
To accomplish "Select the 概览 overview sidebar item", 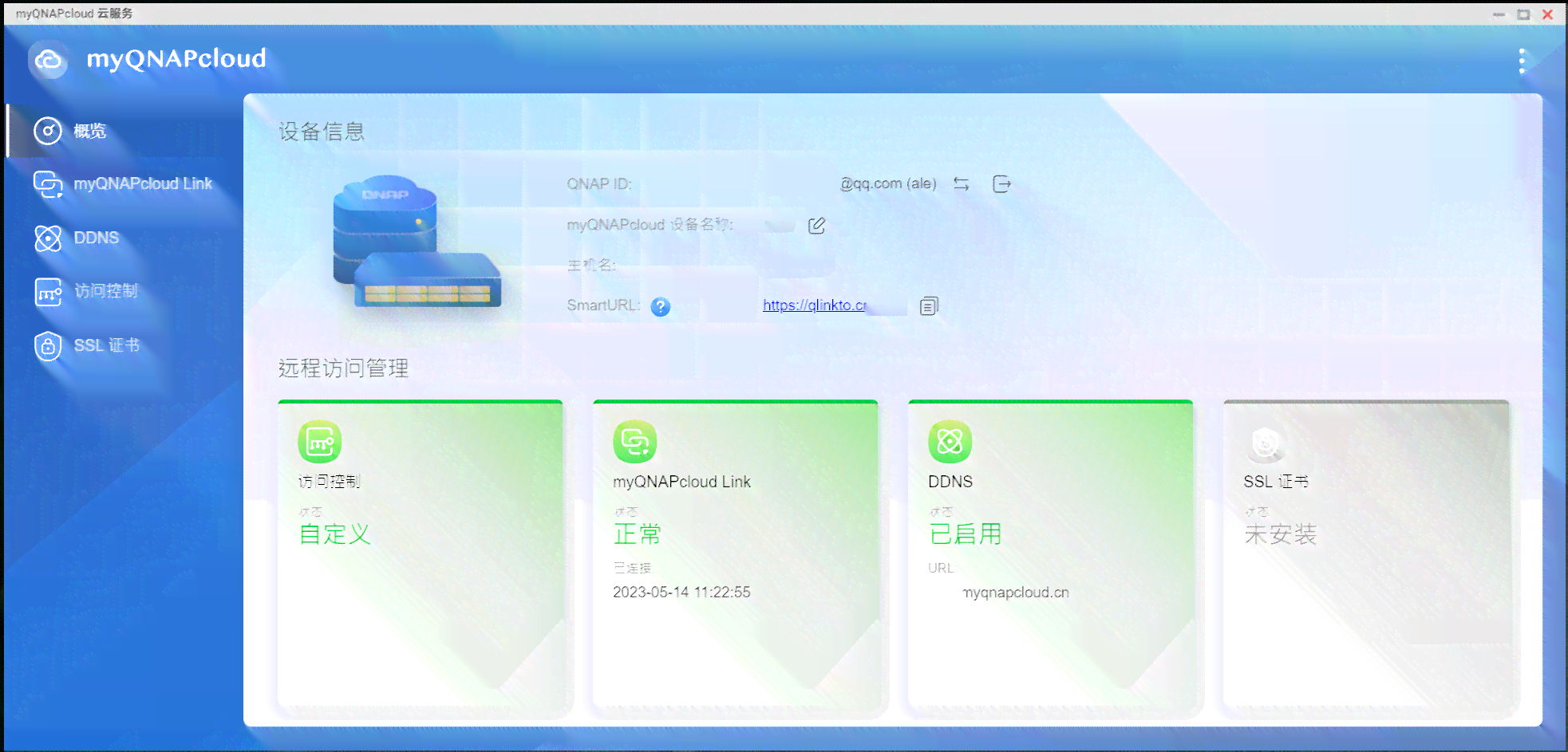I will [x=125, y=131].
